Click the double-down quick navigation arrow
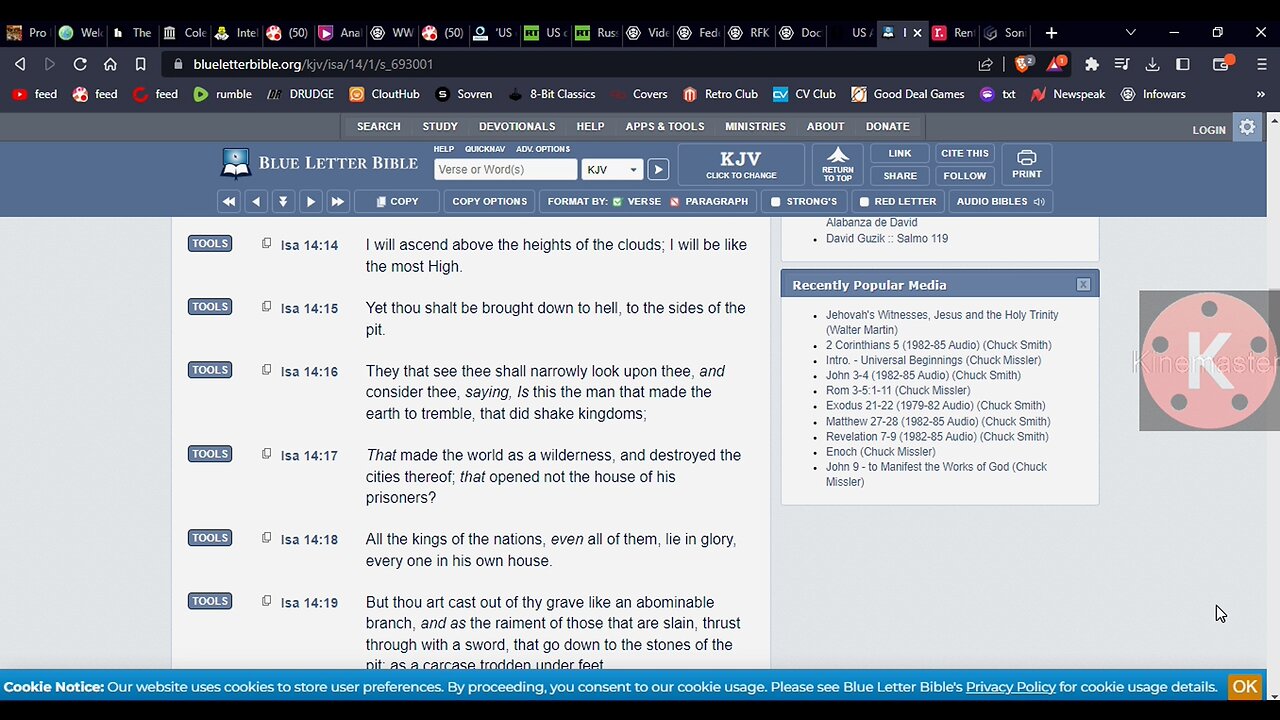Screen dimensions: 1280x720 283,201
